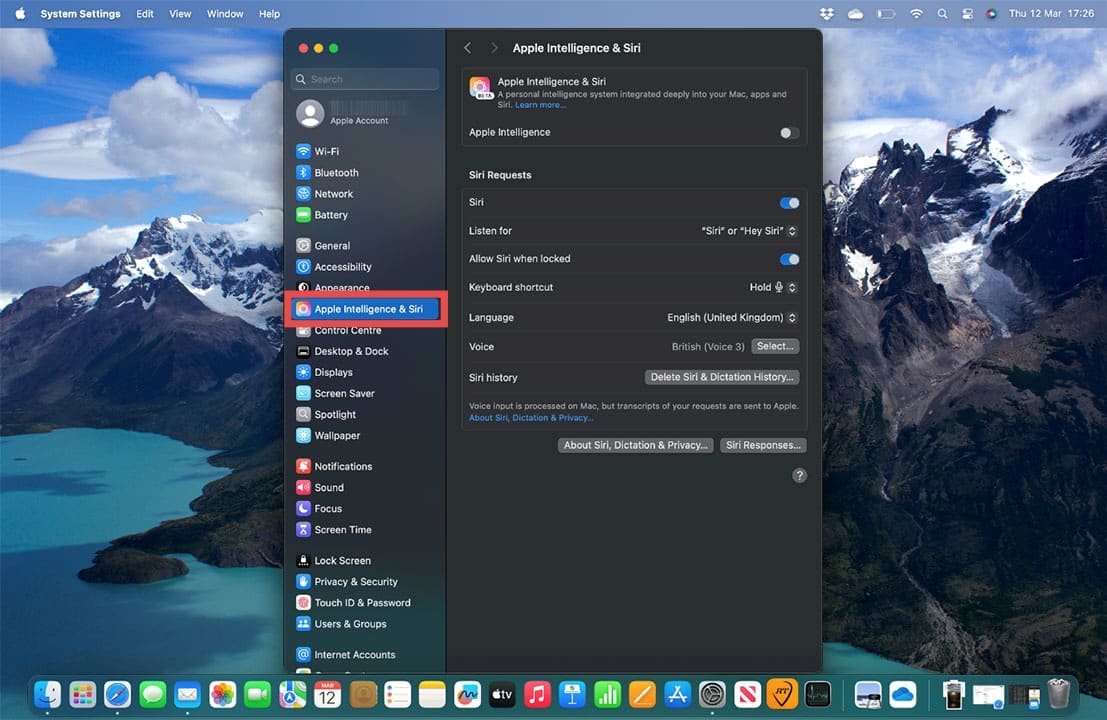
Task: Click the Siri icon in menu bar
Action: click(991, 13)
